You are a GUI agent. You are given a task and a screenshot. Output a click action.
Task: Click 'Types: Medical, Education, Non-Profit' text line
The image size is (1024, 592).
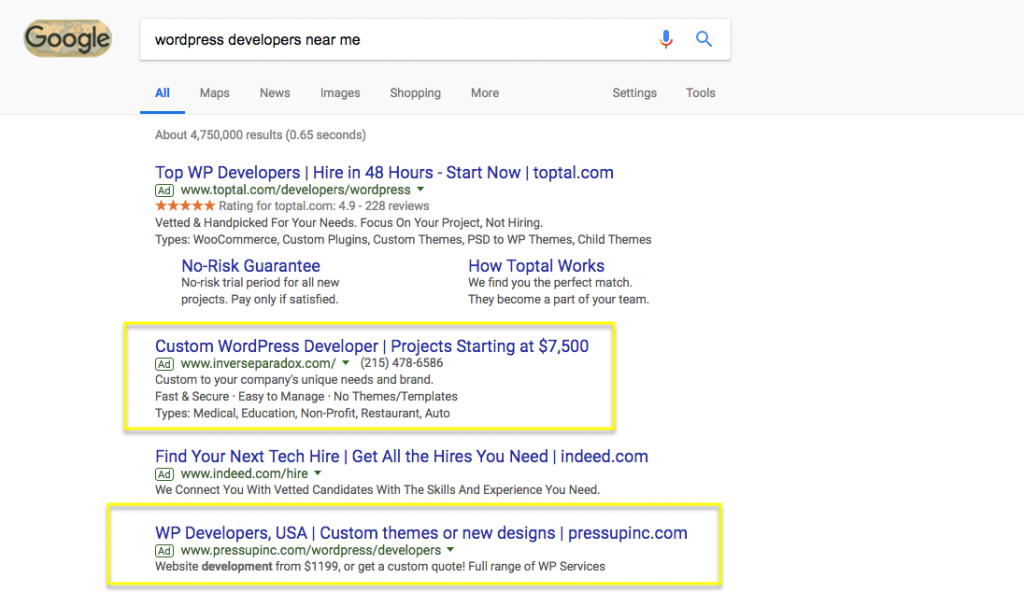coord(302,413)
